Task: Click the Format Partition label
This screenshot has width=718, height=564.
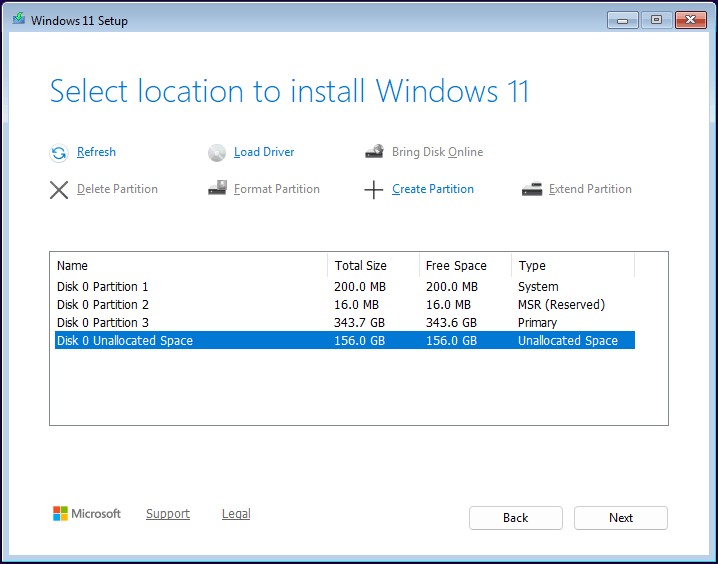Action: 277,189
